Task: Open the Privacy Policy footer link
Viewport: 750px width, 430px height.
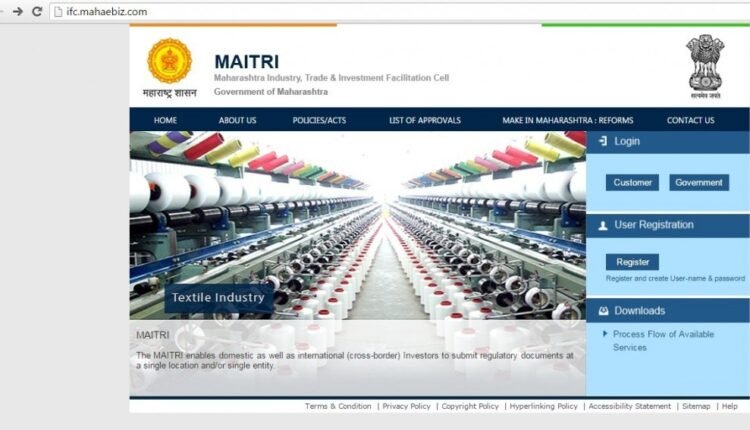Action: point(406,406)
